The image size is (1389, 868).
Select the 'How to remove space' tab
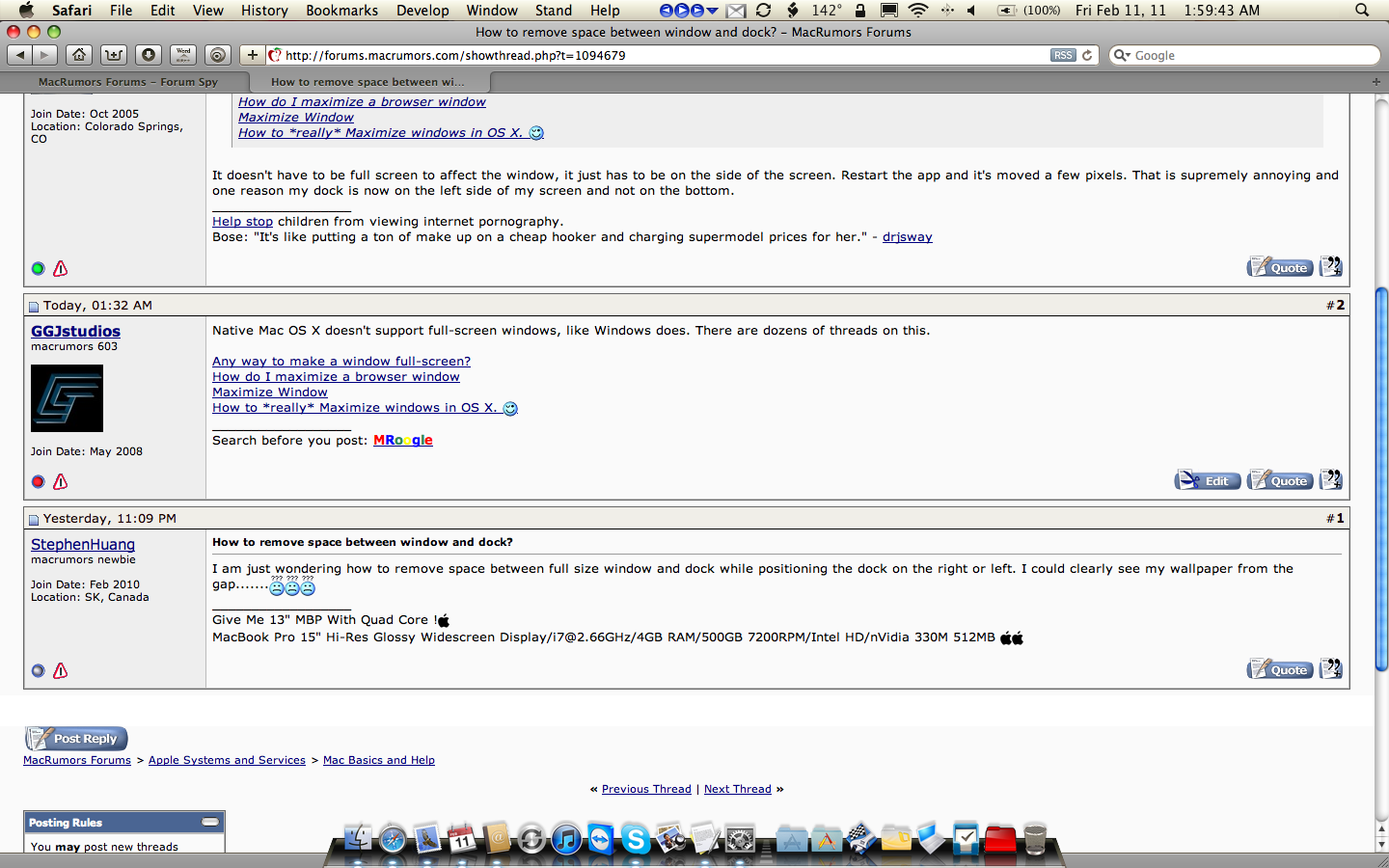point(368,82)
